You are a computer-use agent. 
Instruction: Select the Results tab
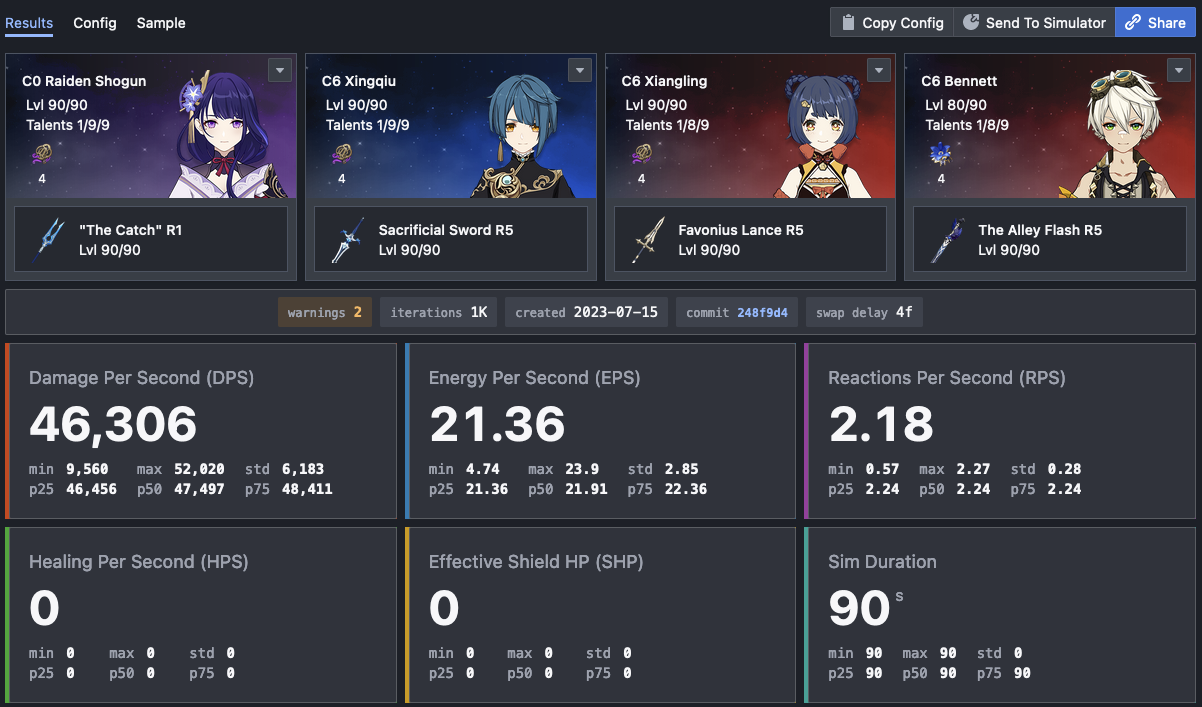click(29, 23)
